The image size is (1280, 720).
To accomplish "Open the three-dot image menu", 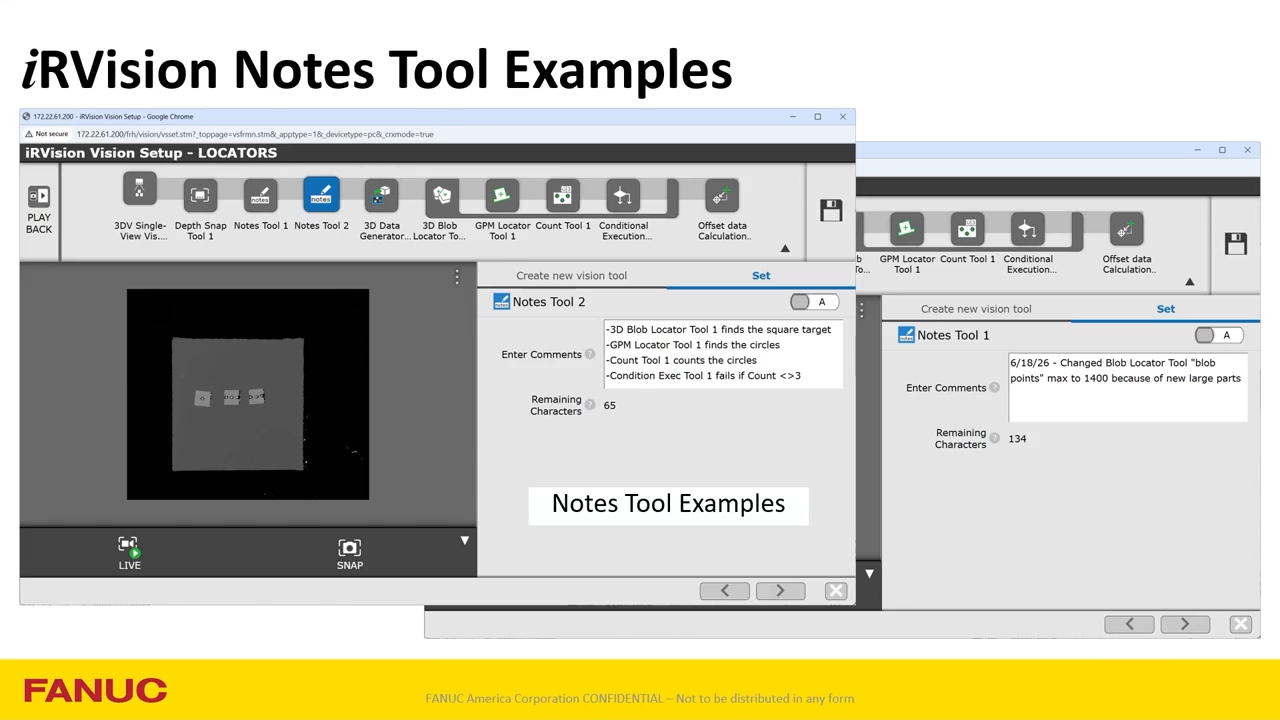I will tap(457, 276).
